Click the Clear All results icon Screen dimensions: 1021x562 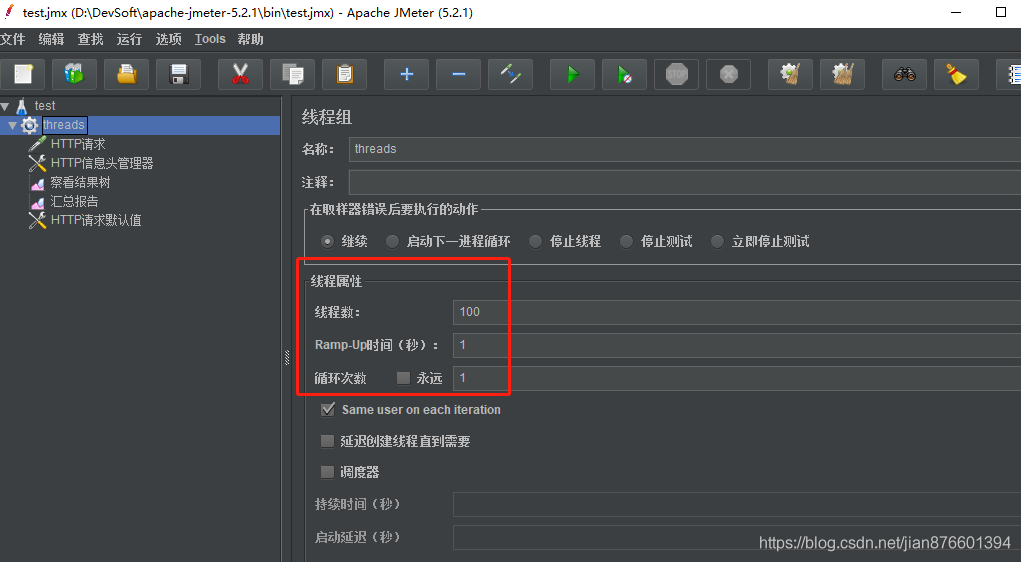[843, 74]
